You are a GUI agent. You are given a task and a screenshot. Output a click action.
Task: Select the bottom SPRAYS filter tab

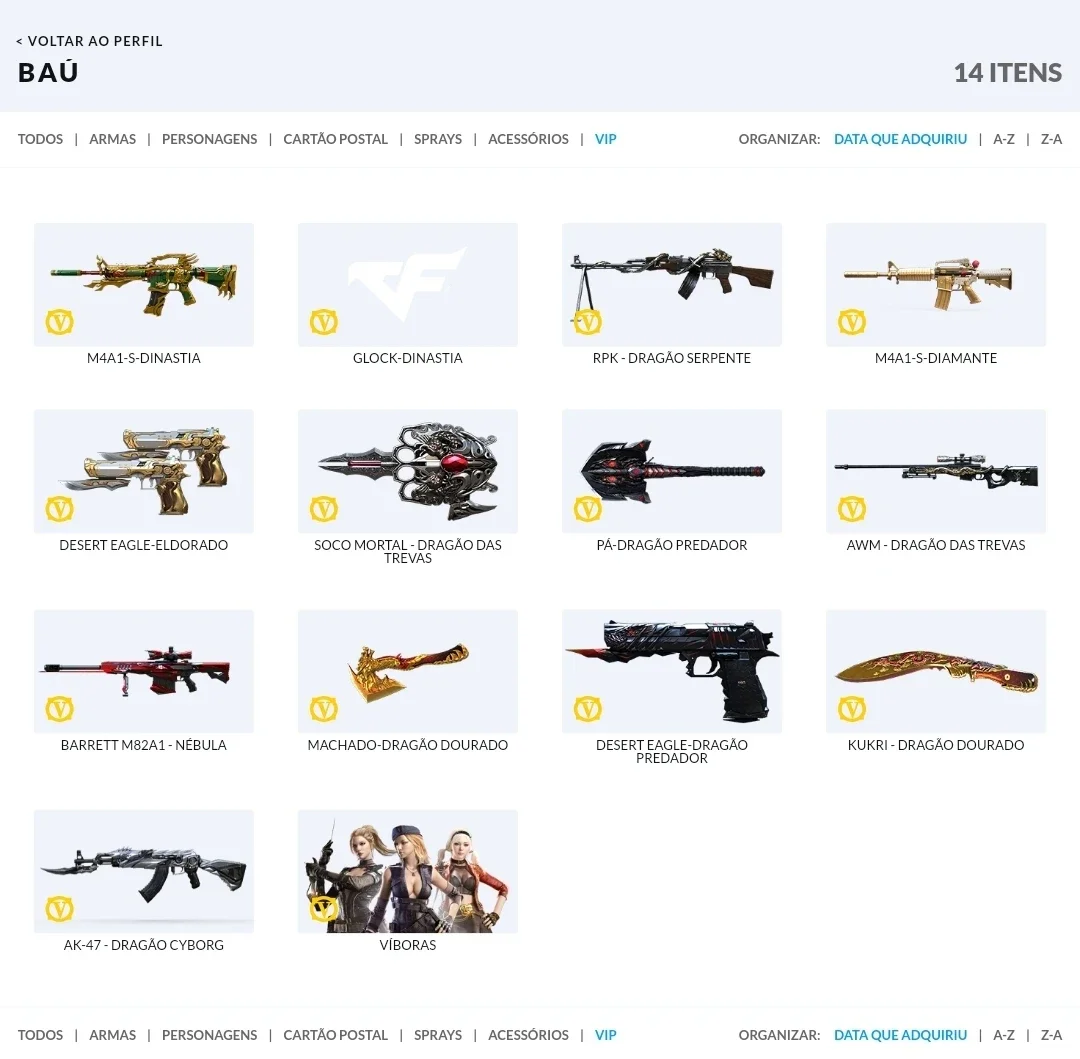tap(438, 1035)
